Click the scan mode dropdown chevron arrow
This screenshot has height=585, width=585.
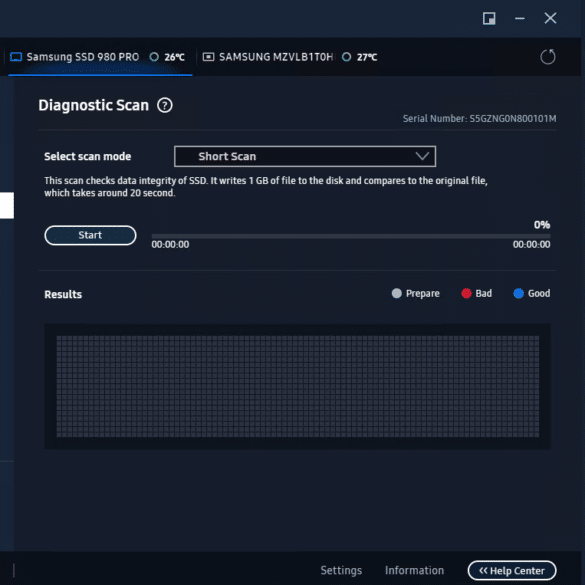pos(422,156)
